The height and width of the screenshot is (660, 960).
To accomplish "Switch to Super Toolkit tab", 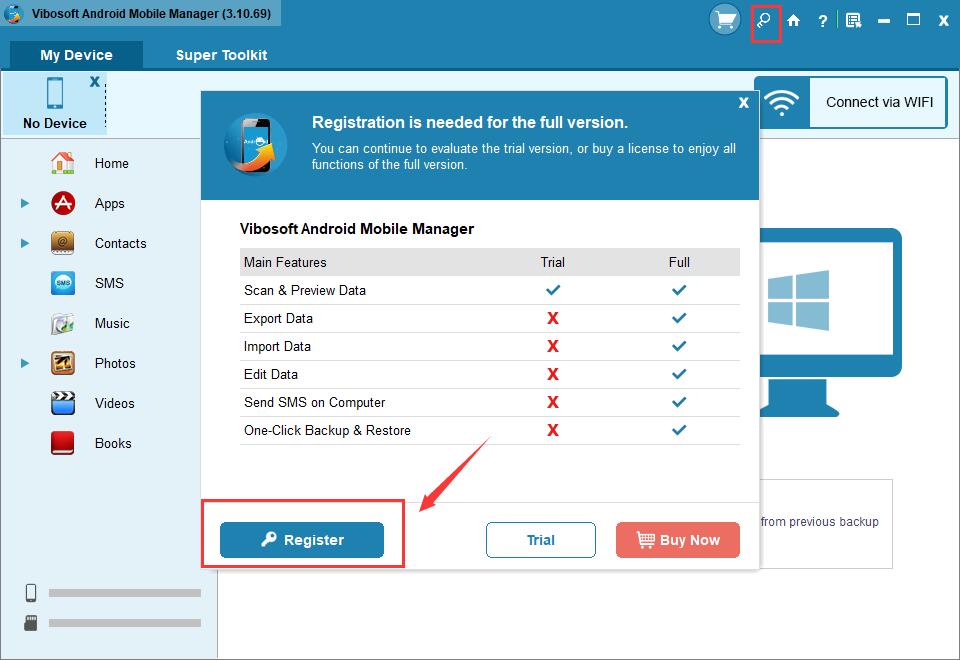I will pyautogui.click(x=222, y=55).
